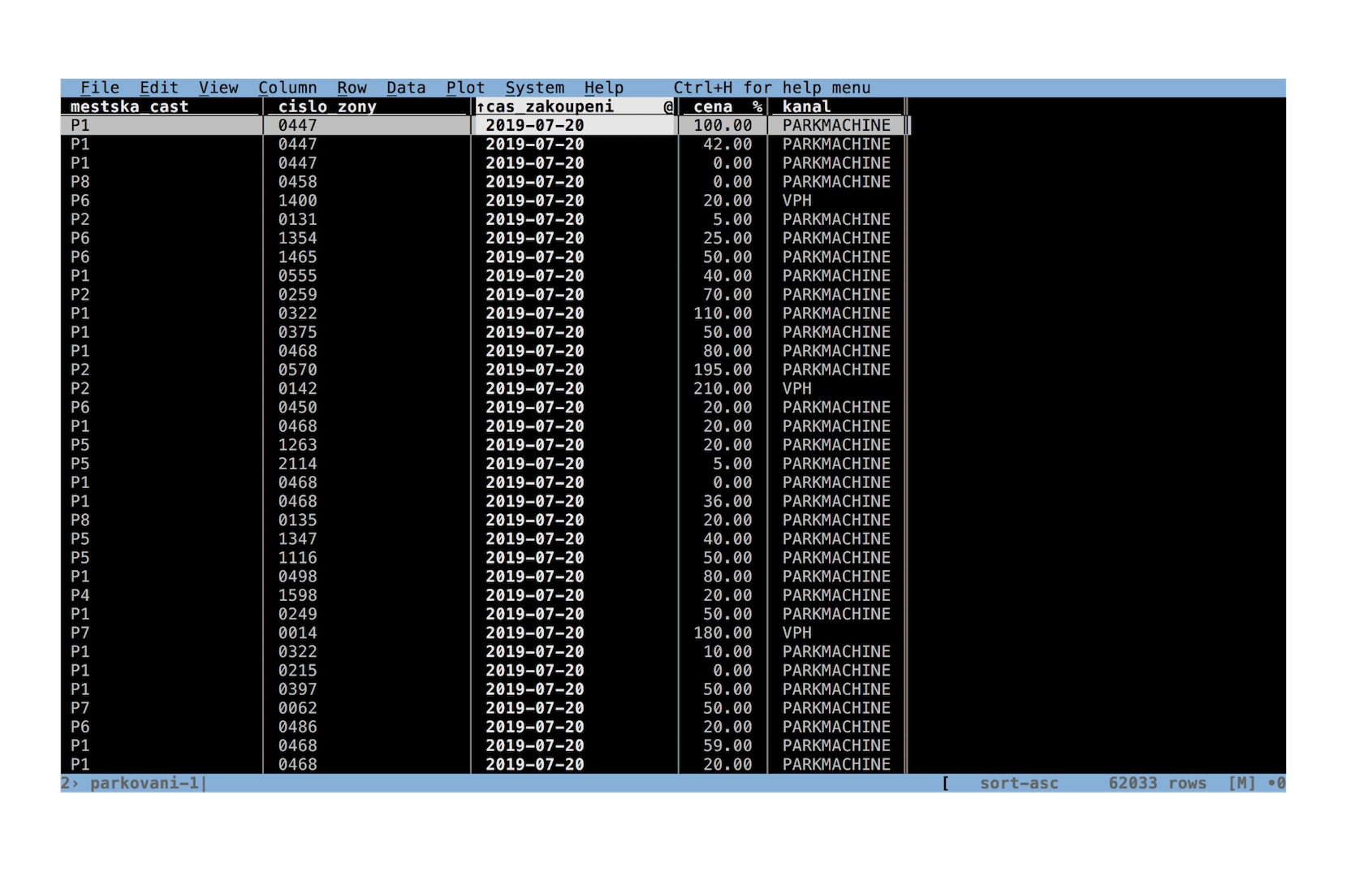Click the ascending sort arrow on cas_zakoupeni

pos(481,107)
